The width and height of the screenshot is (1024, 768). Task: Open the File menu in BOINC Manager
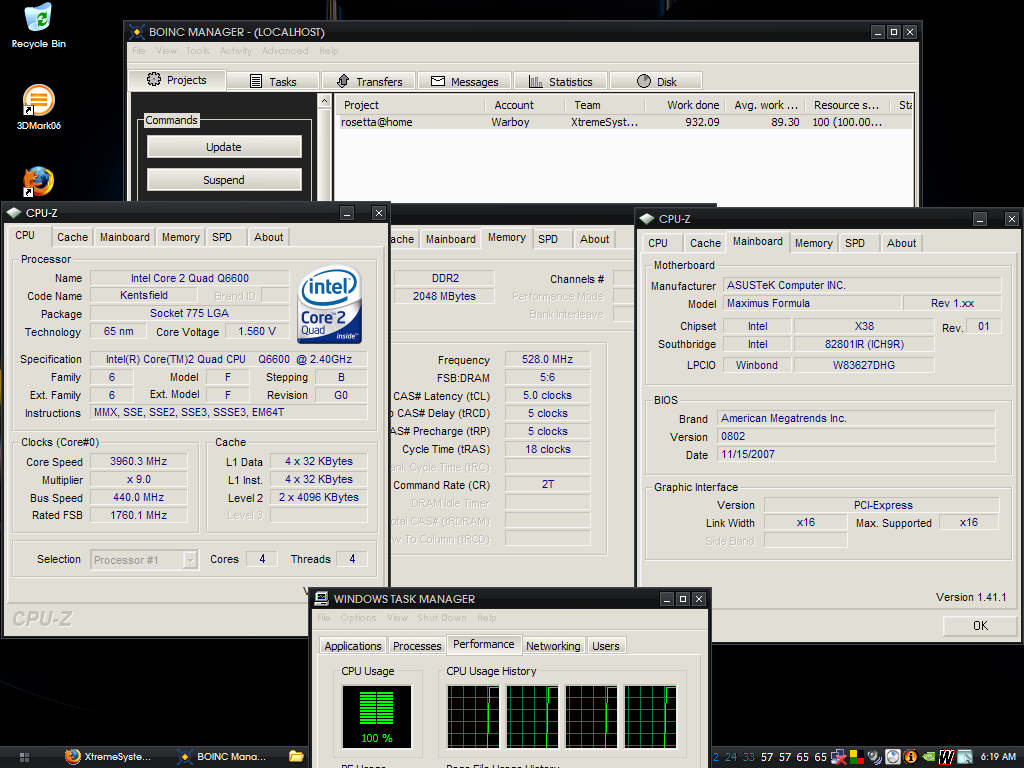click(138, 51)
